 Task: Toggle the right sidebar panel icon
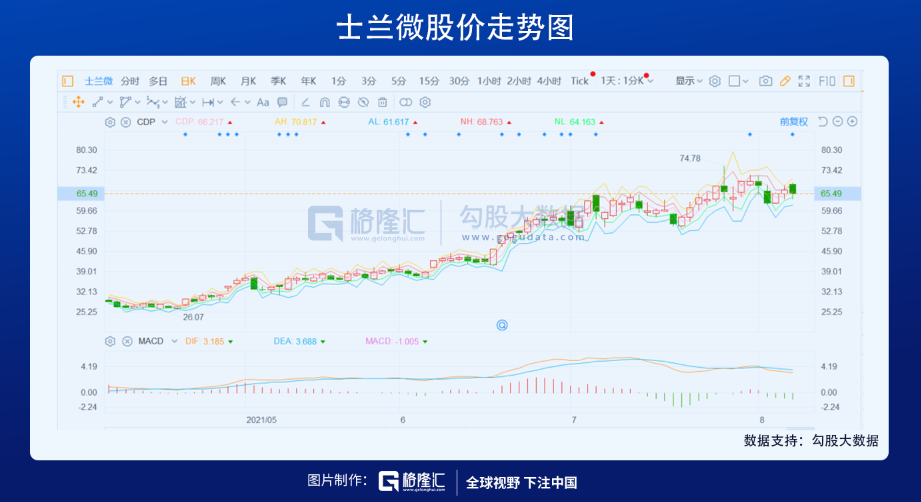click(849, 81)
